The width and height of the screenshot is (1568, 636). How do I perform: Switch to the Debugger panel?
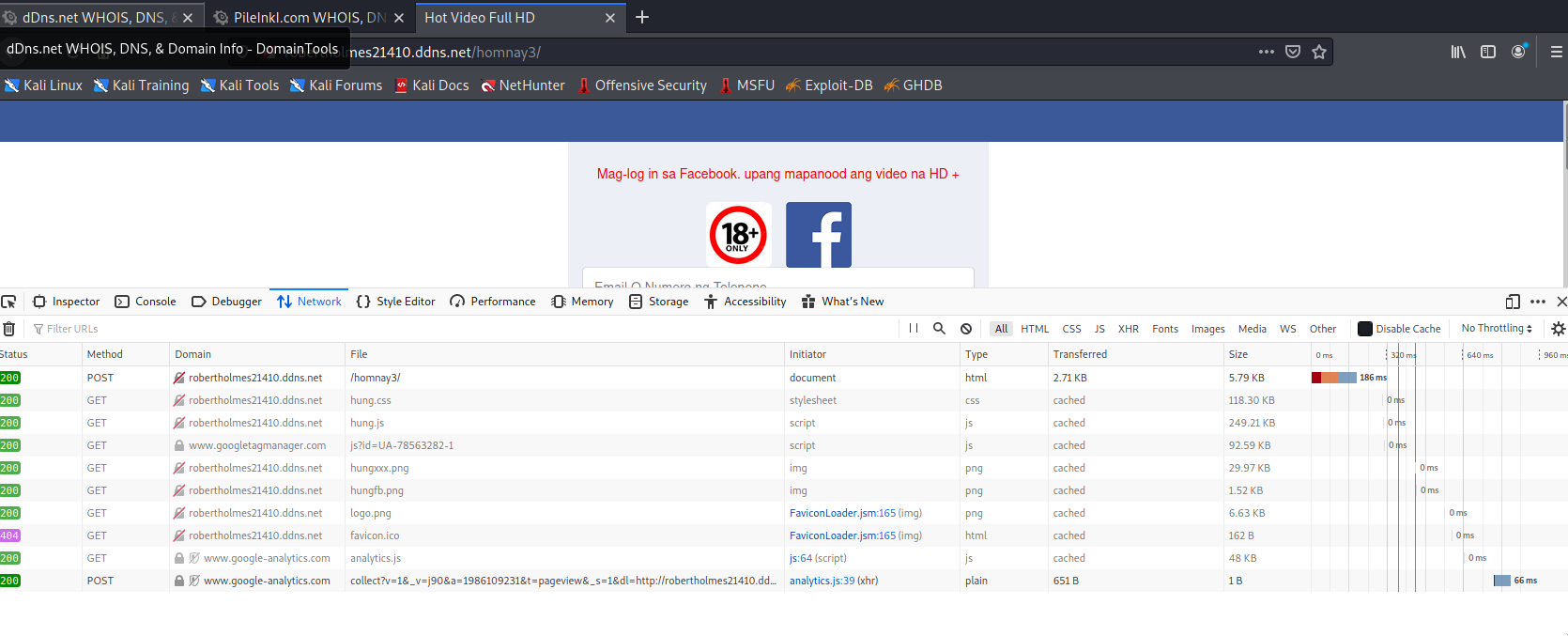[226, 302]
